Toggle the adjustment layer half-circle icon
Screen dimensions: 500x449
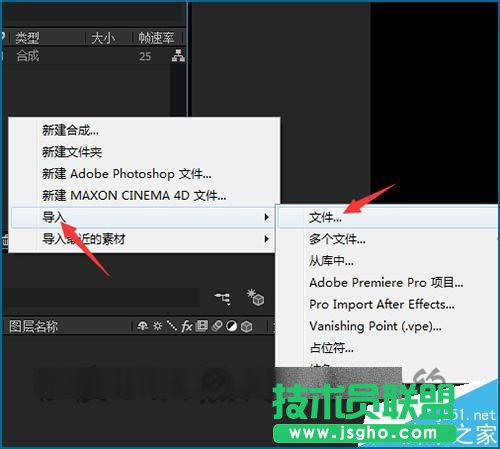231,326
